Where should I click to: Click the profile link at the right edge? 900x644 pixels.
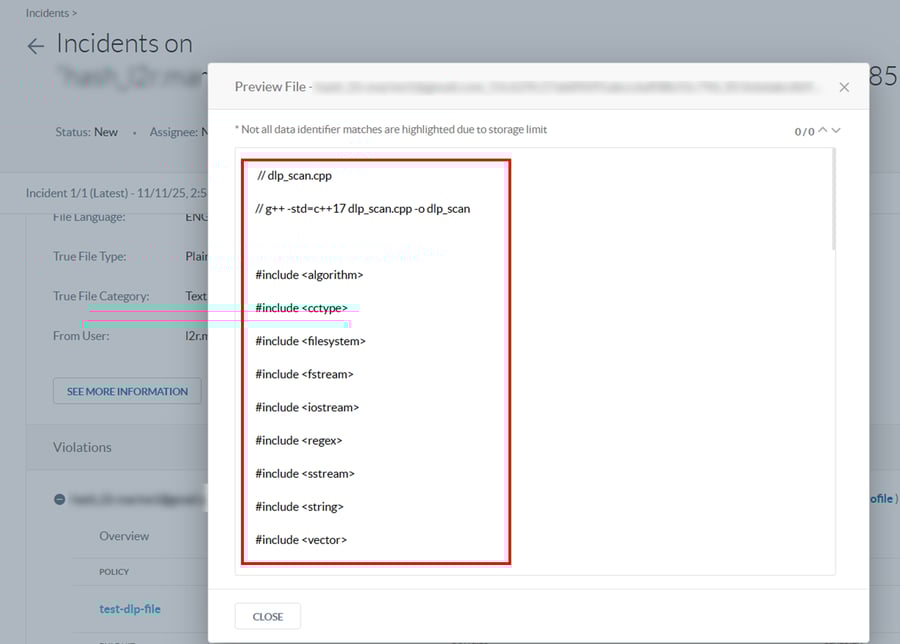[x=884, y=498]
